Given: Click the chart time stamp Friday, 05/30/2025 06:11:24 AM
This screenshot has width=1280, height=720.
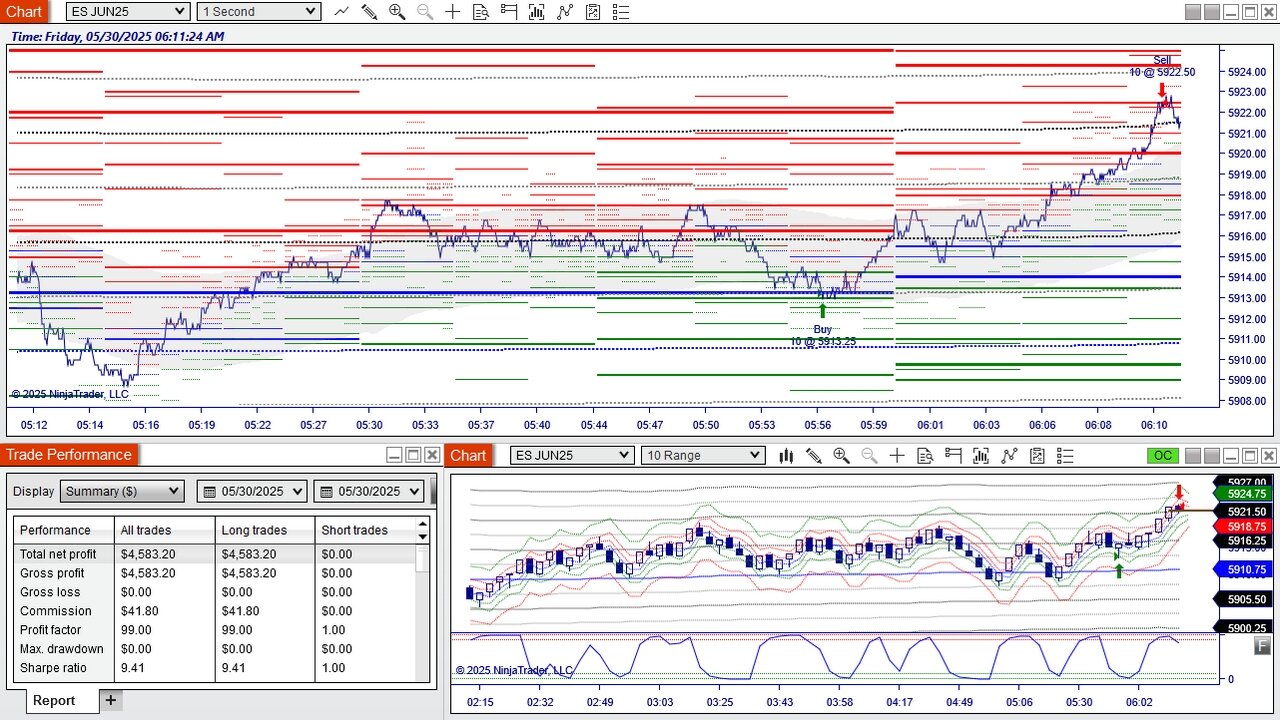Looking at the screenshot, I should tap(117, 36).
